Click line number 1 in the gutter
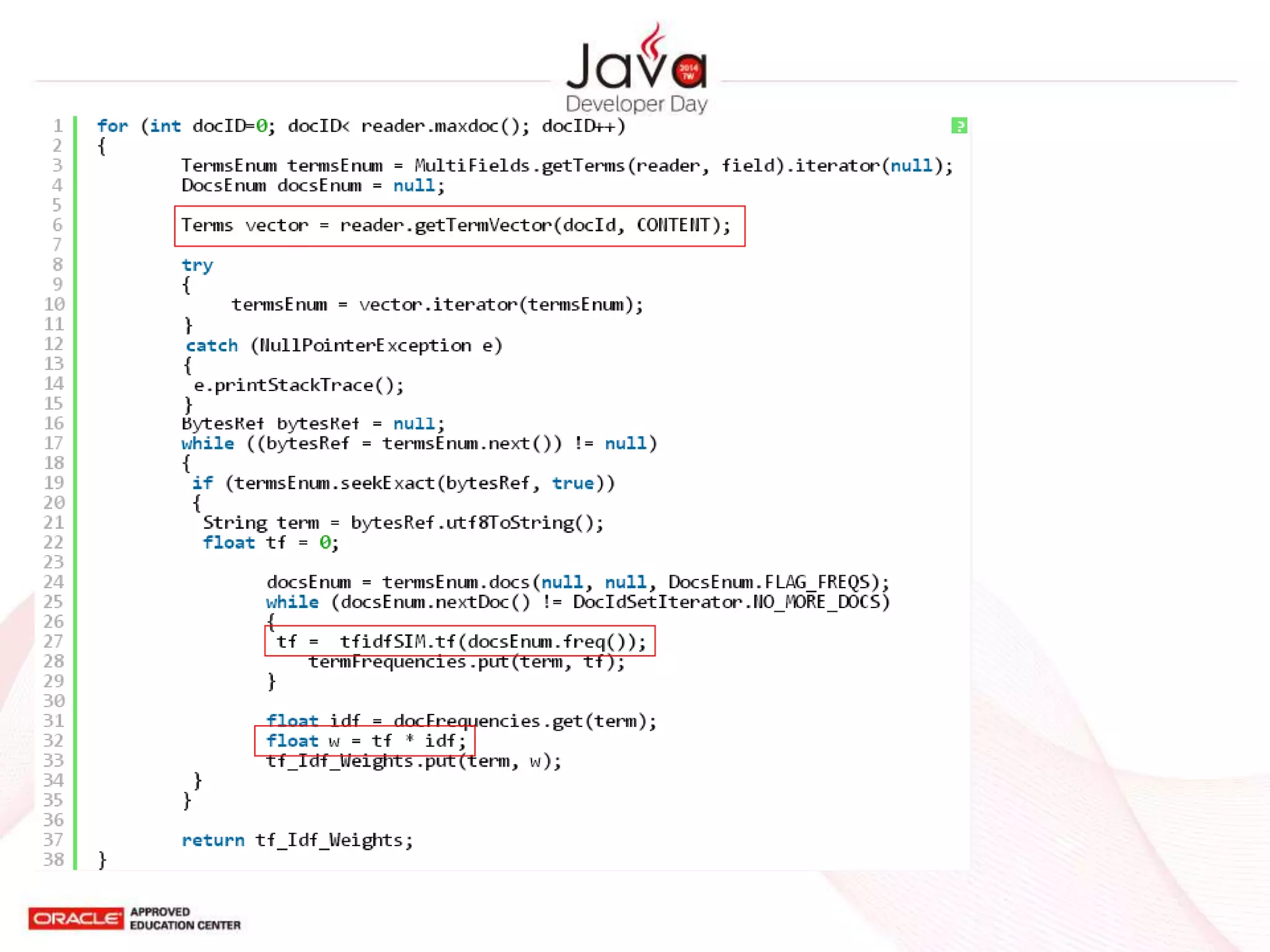 (58, 126)
